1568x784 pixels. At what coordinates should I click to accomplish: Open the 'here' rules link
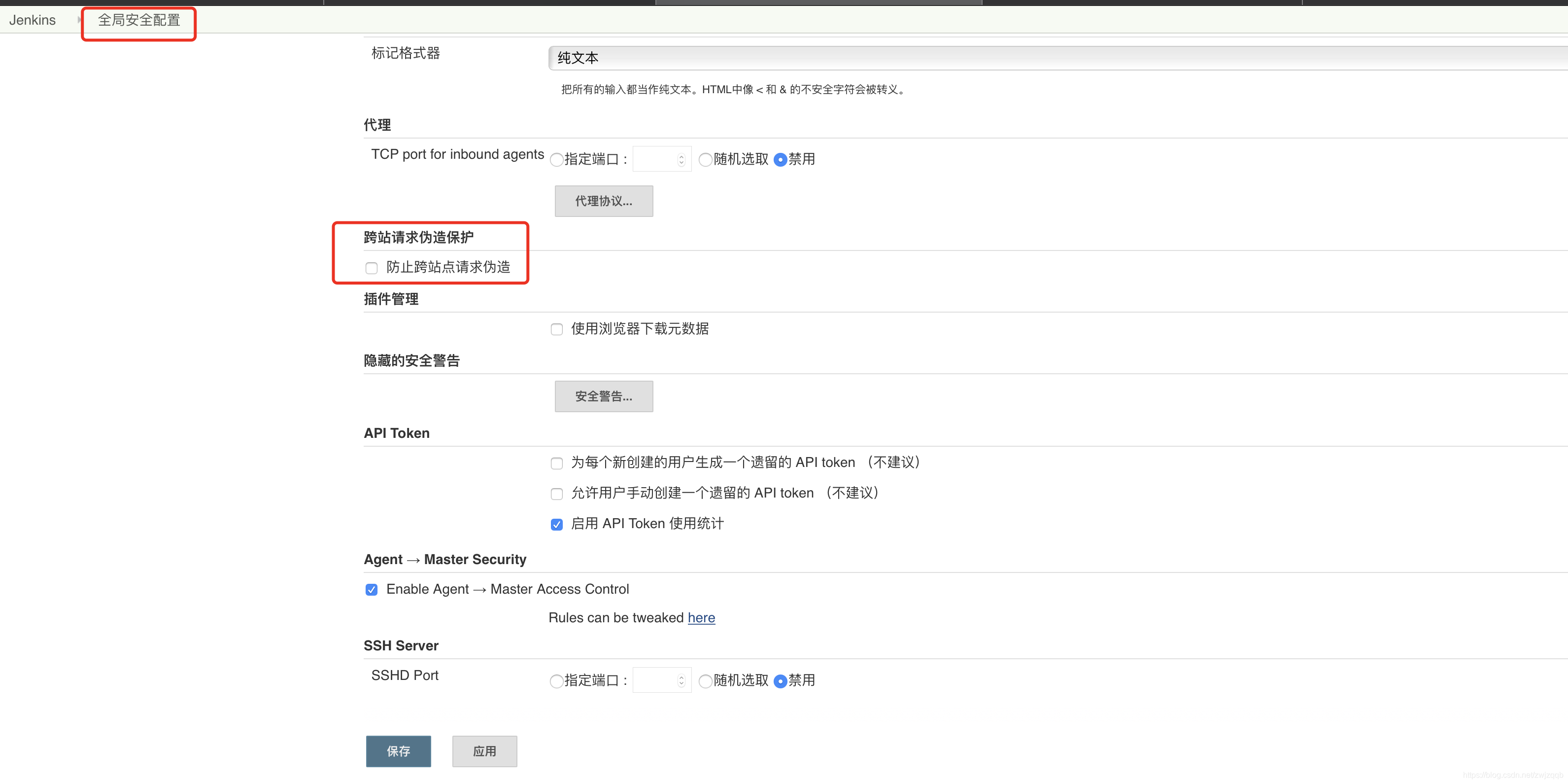[x=701, y=618]
